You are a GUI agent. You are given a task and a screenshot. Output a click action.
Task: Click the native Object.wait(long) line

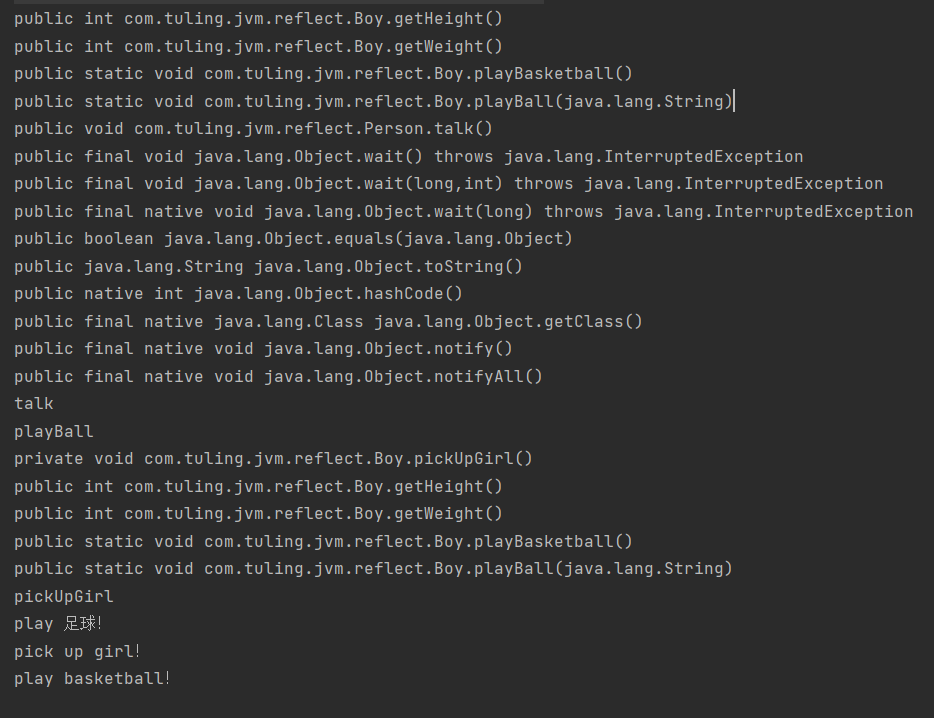[463, 212]
